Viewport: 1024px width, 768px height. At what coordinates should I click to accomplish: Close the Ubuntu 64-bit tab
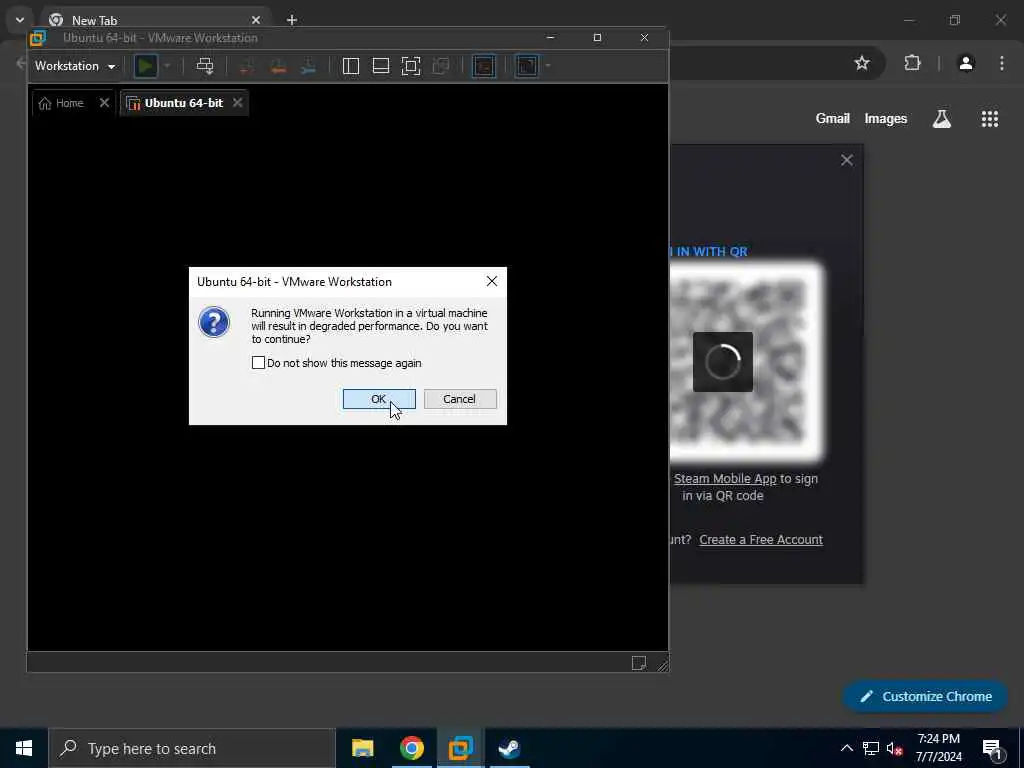click(238, 103)
